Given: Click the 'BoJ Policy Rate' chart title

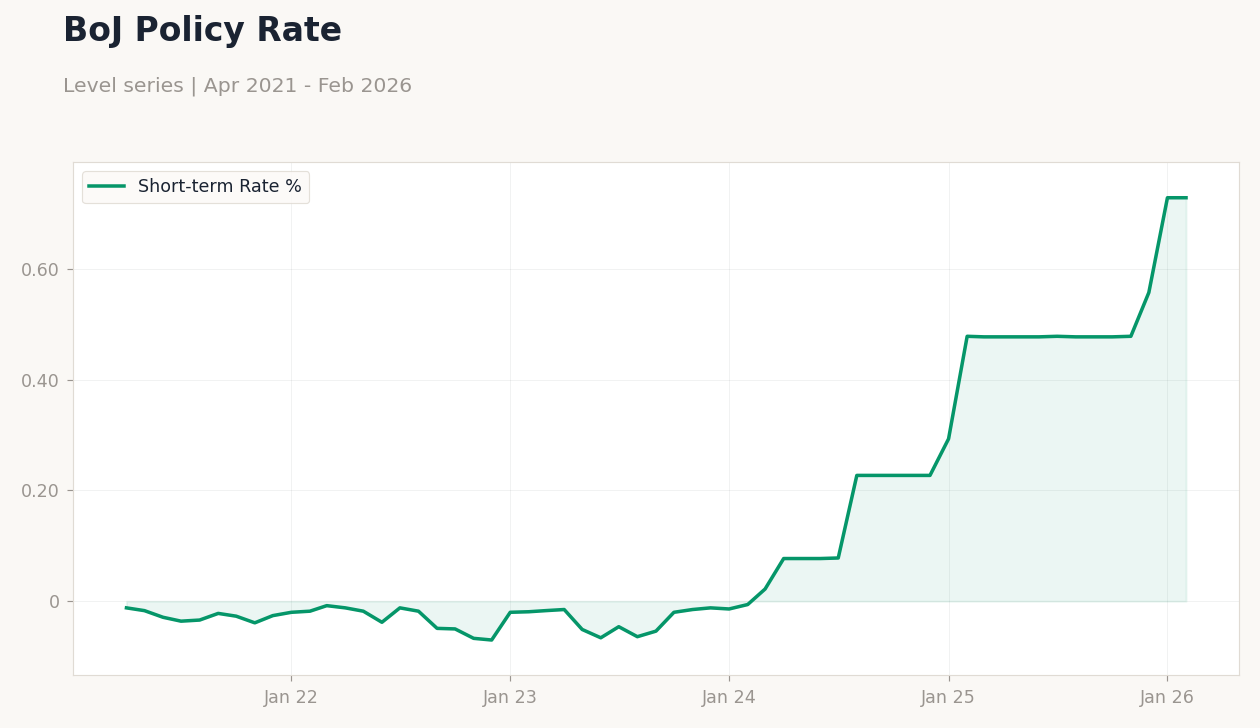Looking at the screenshot, I should 202,31.
